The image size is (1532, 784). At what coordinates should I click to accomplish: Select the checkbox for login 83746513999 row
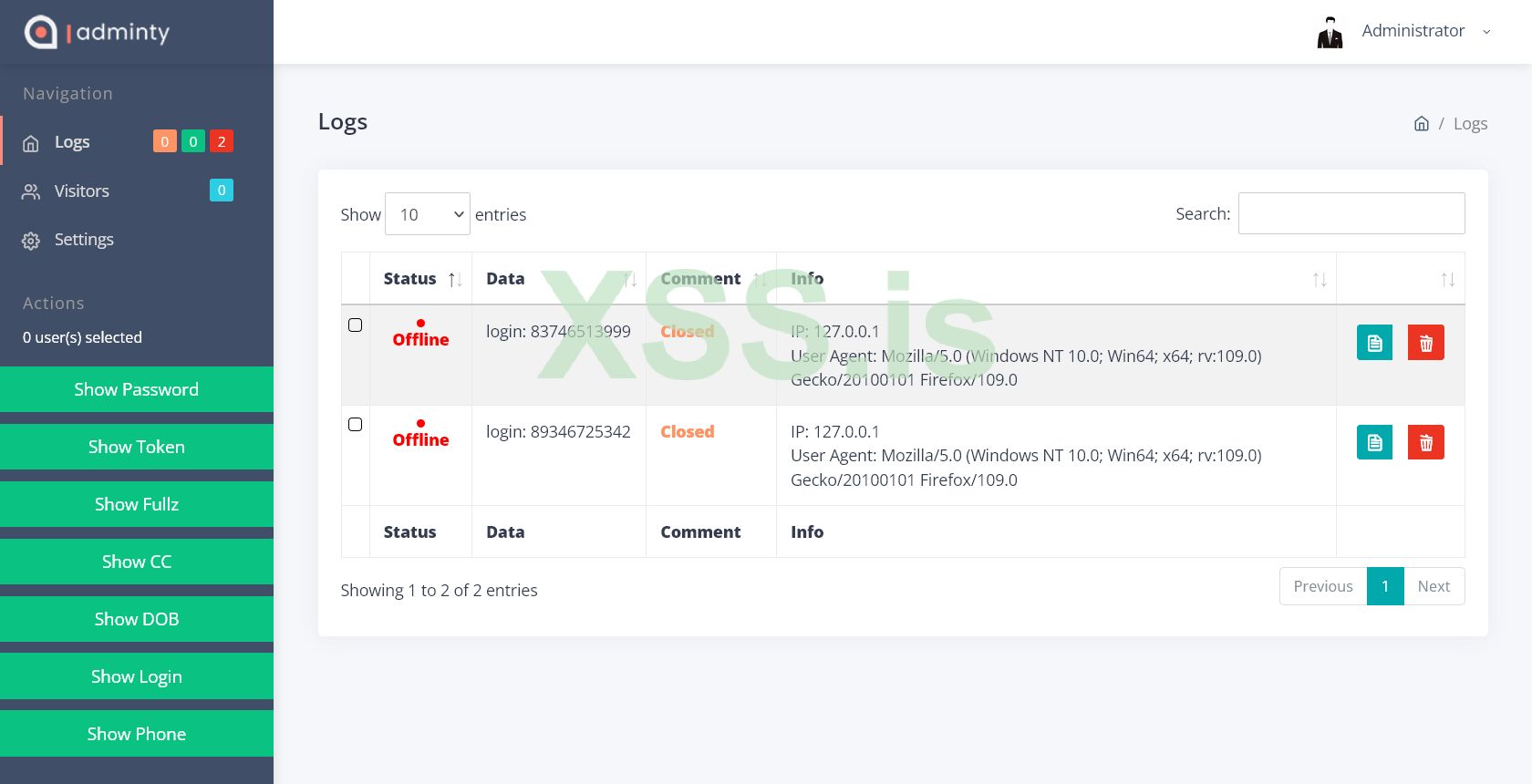coord(356,325)
